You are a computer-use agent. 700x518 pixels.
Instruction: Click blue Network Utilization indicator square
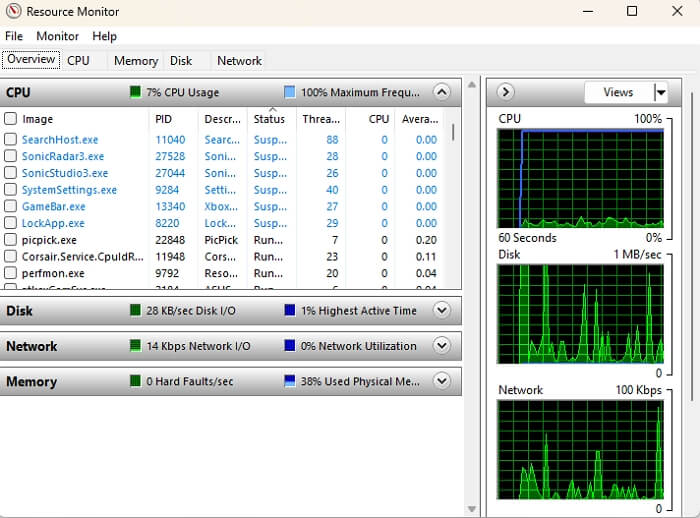pos(290,345)
